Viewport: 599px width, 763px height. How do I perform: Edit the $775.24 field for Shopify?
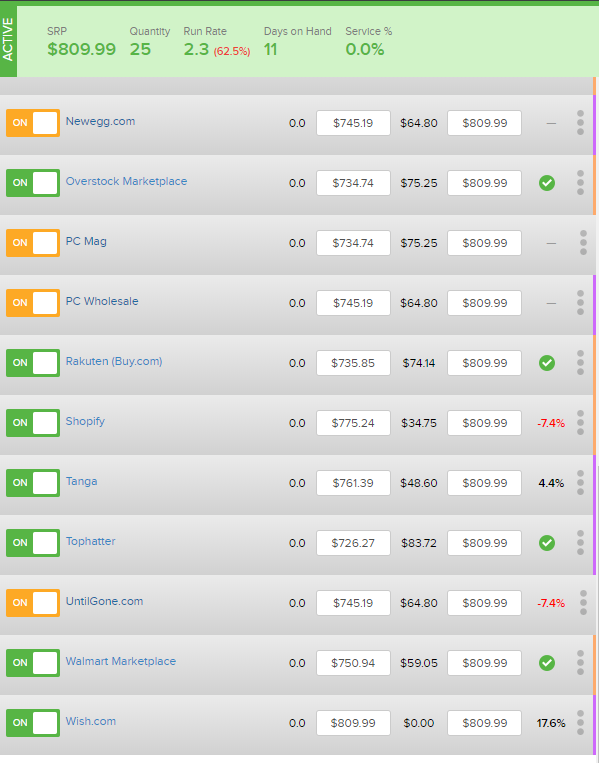(353, 423)
